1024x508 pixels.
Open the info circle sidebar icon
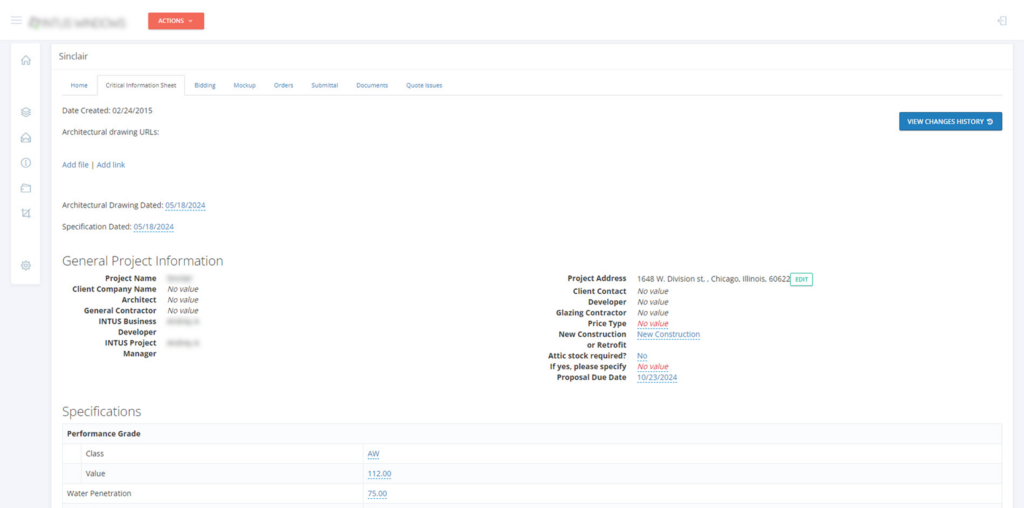click(x=26, y=163)
